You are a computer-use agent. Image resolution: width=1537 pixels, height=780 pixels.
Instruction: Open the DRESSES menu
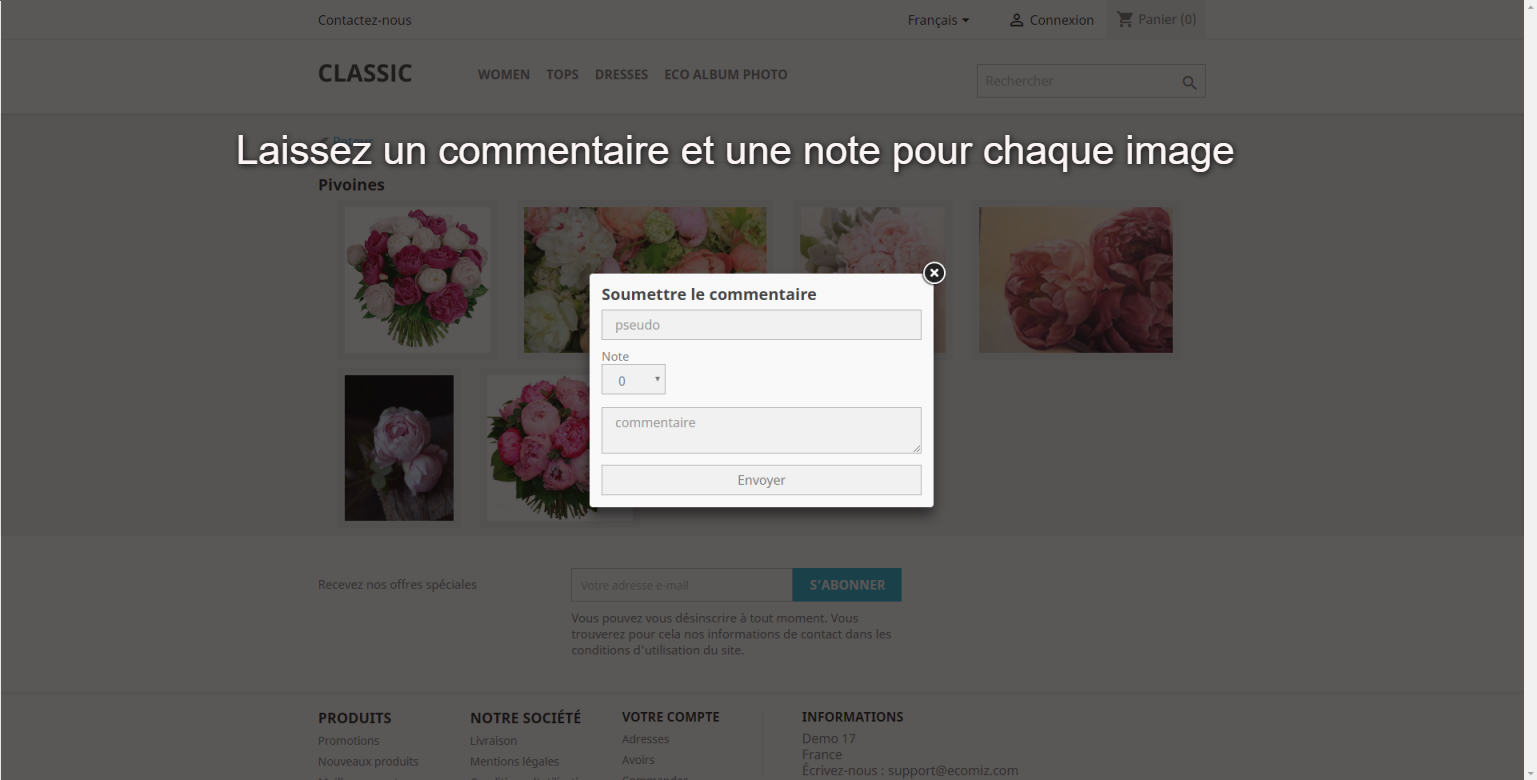click(x=621, y=74)
